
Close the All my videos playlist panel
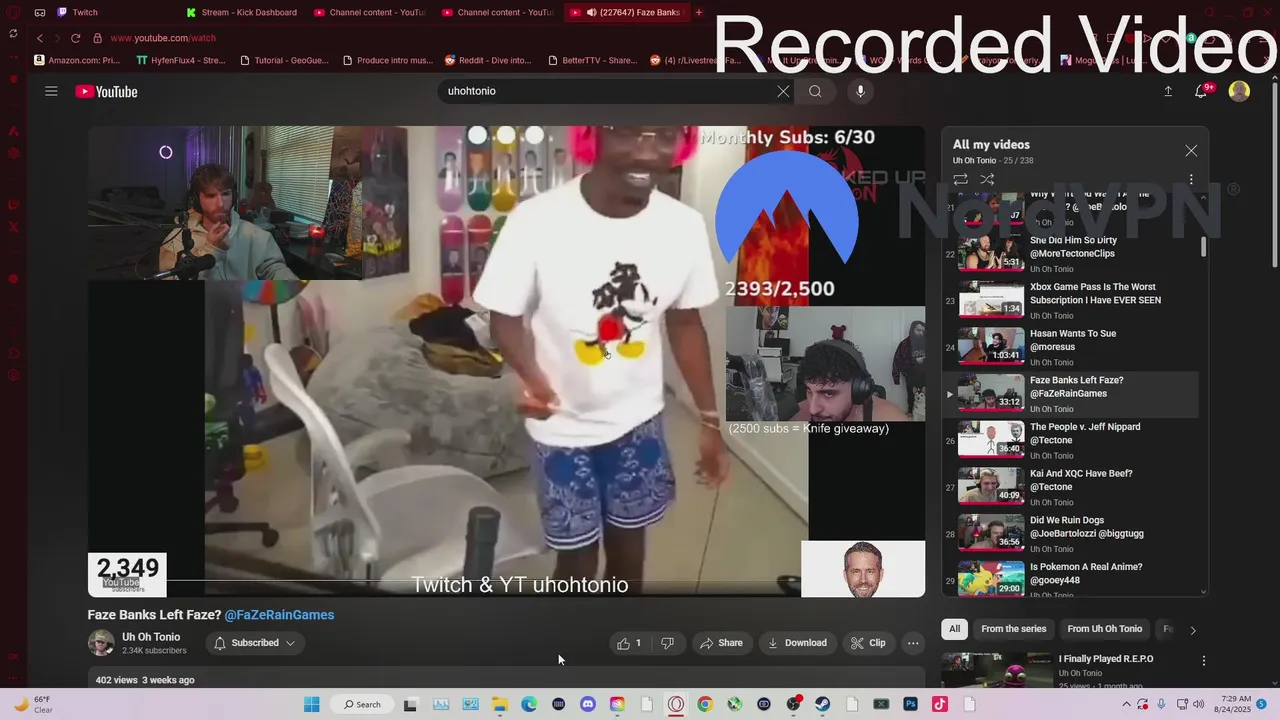(x=1191, y=151)
